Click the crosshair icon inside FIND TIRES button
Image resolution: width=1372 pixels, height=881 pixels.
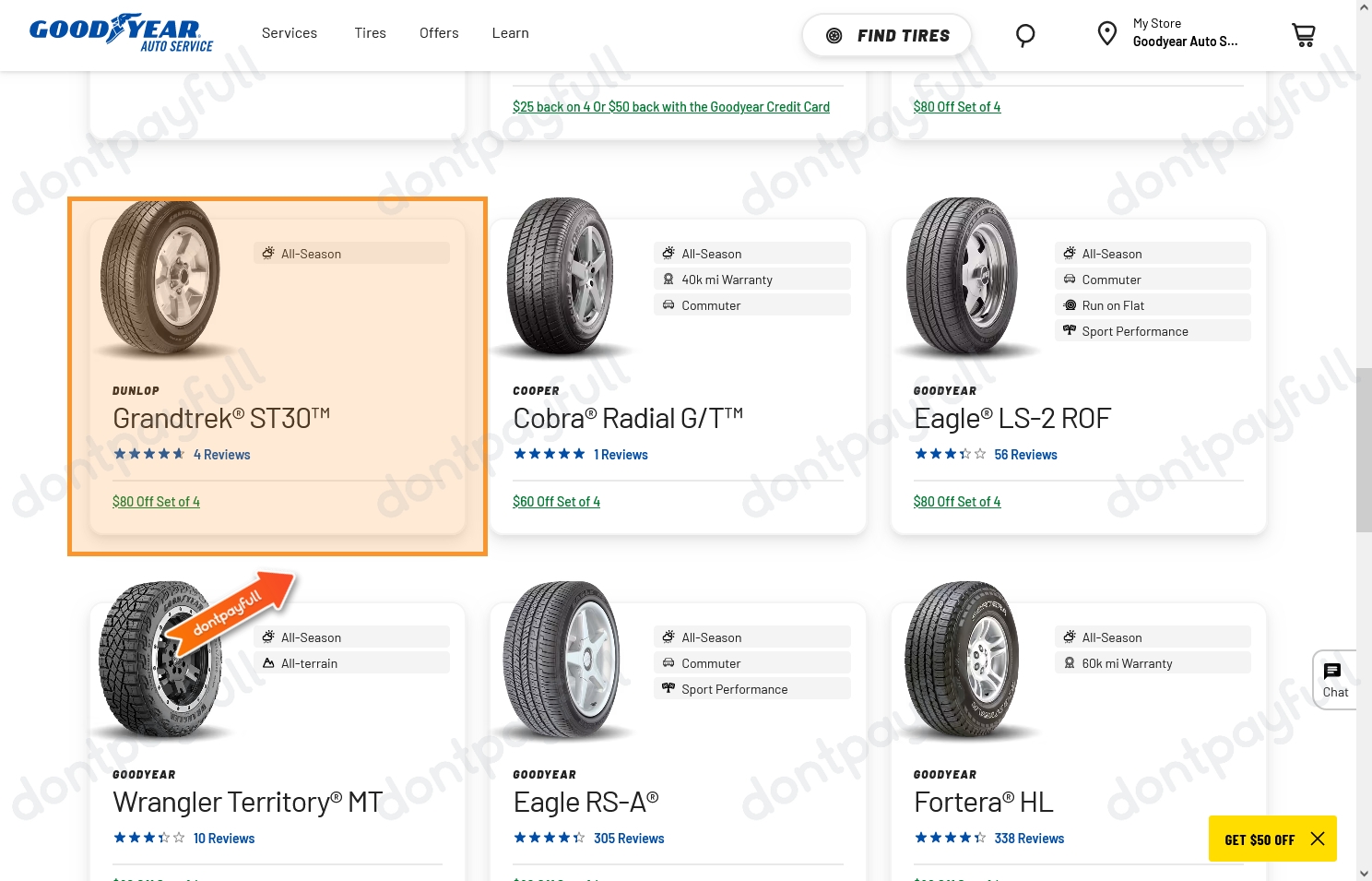(834, 35)
